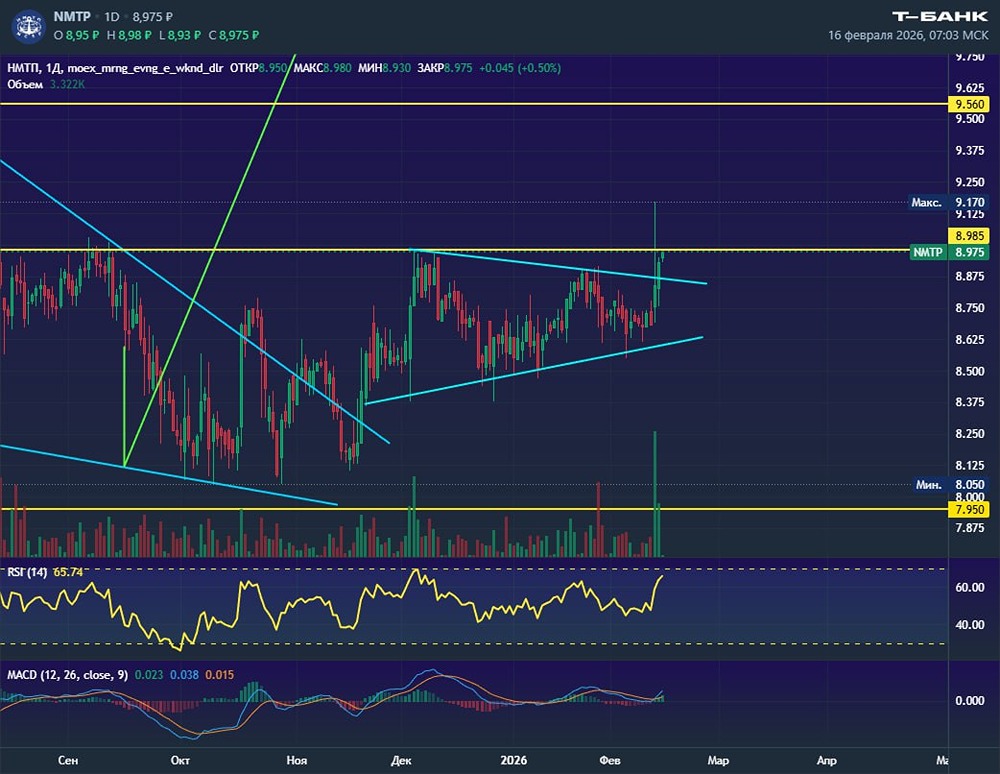Click the МИН 8.930 legend value
This screenshot has width=1000, height=774.
[x=384, y=68]
